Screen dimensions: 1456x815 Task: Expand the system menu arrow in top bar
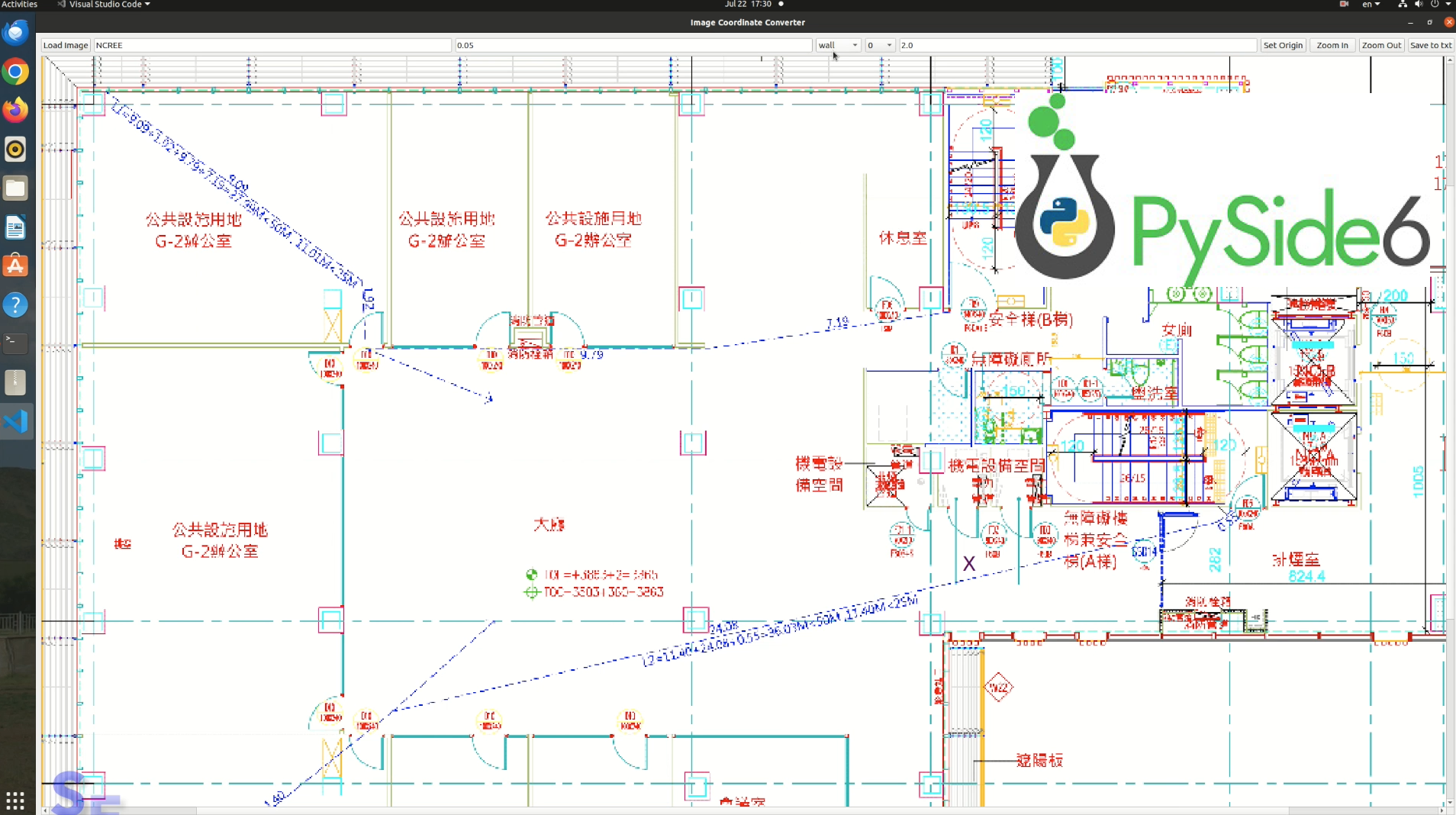click(x=1448, y=4)
